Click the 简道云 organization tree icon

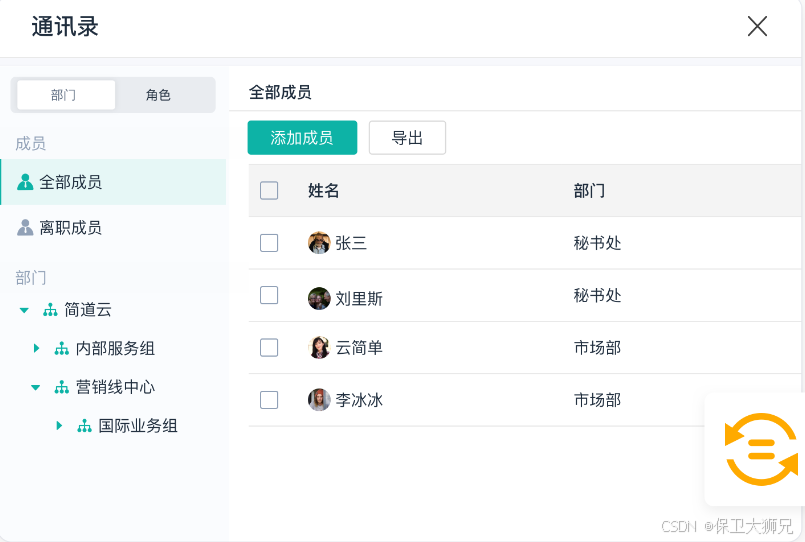tap(50, 310)
